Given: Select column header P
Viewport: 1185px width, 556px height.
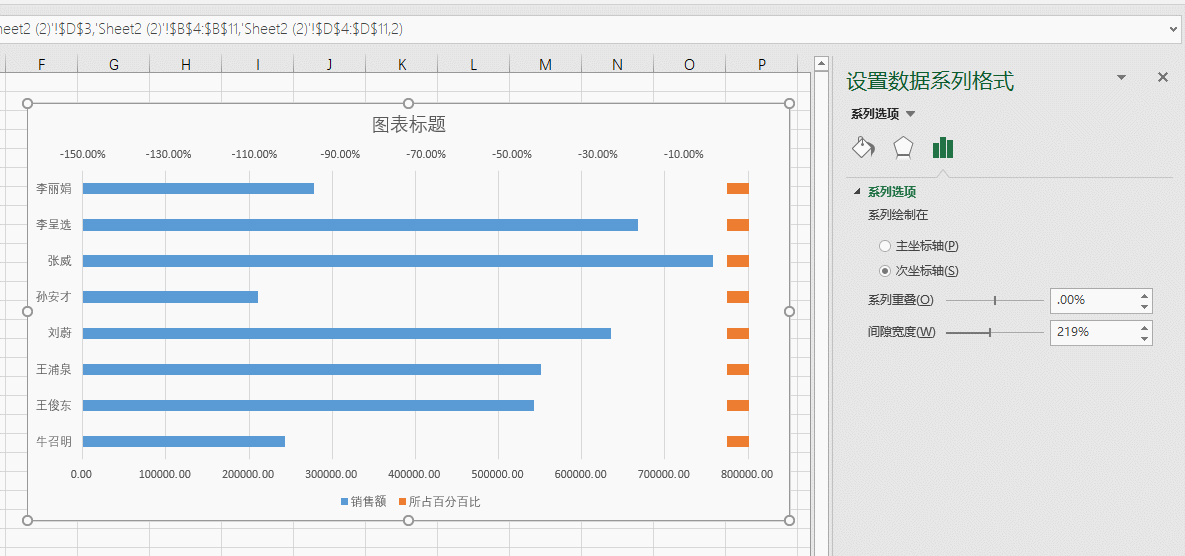Looking at the screenshot, I should (762, 65).
